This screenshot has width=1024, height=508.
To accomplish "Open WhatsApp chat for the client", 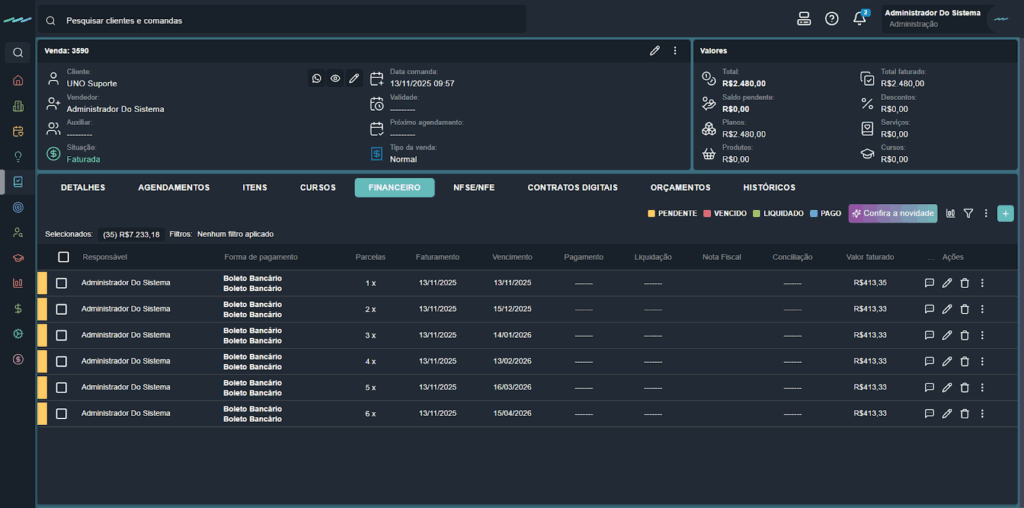I will click(317, 78).
